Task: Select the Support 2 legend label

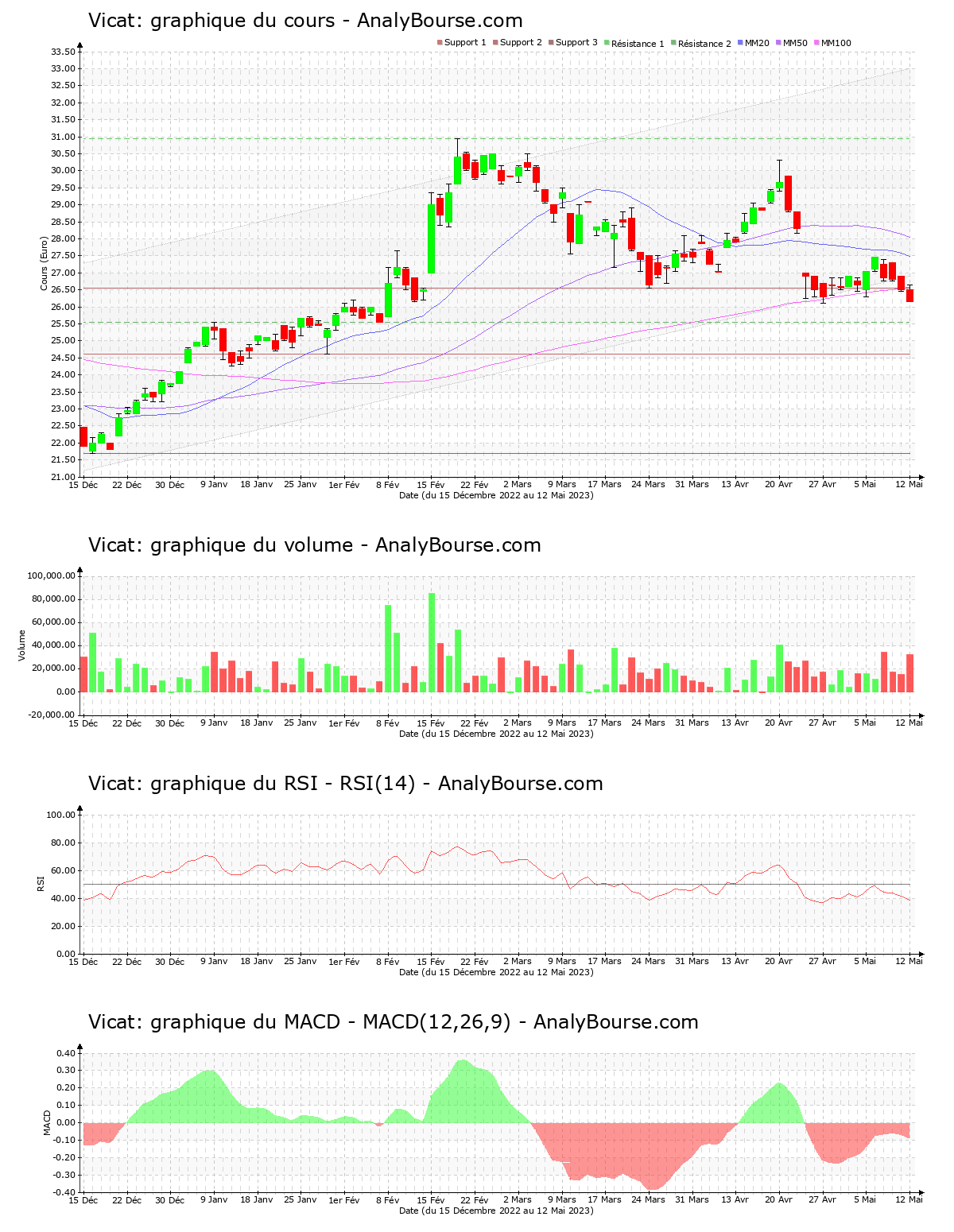Action: 521,43
